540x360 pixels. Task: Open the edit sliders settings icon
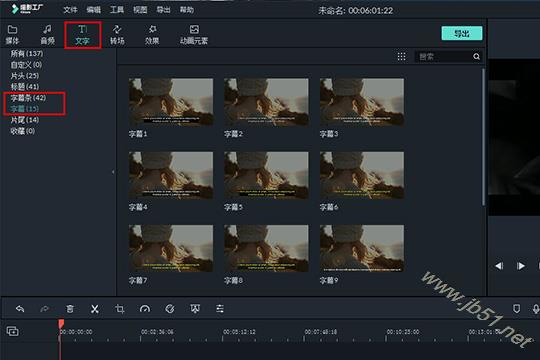(220, 309)
